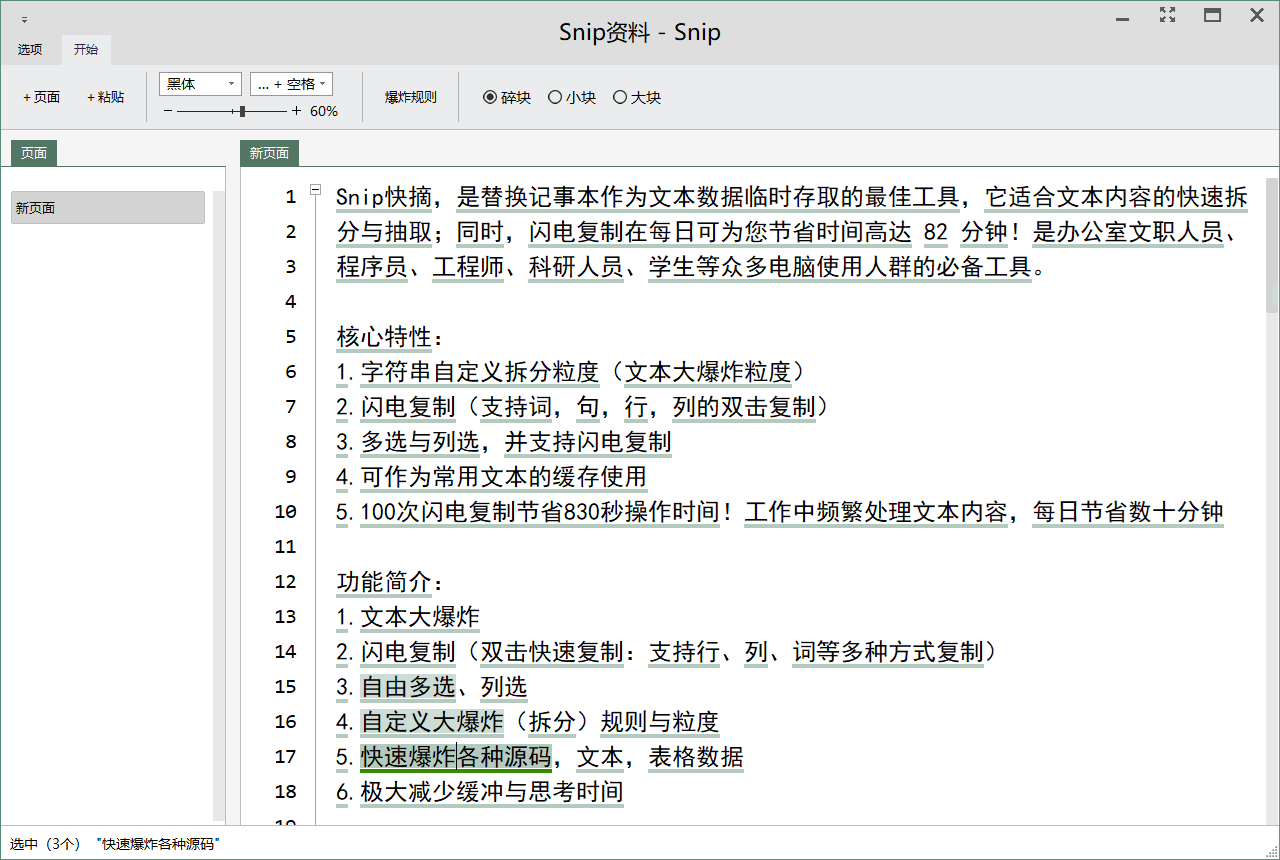Enter full screen mode from title bar
This screenshot has width=1280, height=860.
(1168, 14)
